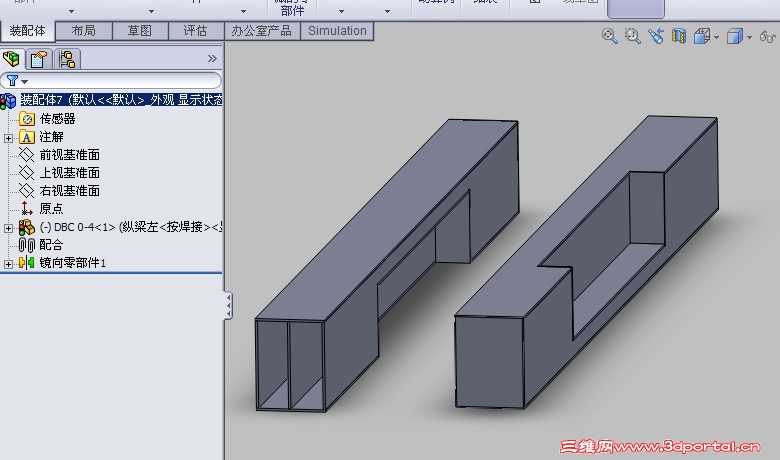This screenshot has height=460, width=780.
Task: Click the 传感器 folder icon
Action: click(27, 118)
